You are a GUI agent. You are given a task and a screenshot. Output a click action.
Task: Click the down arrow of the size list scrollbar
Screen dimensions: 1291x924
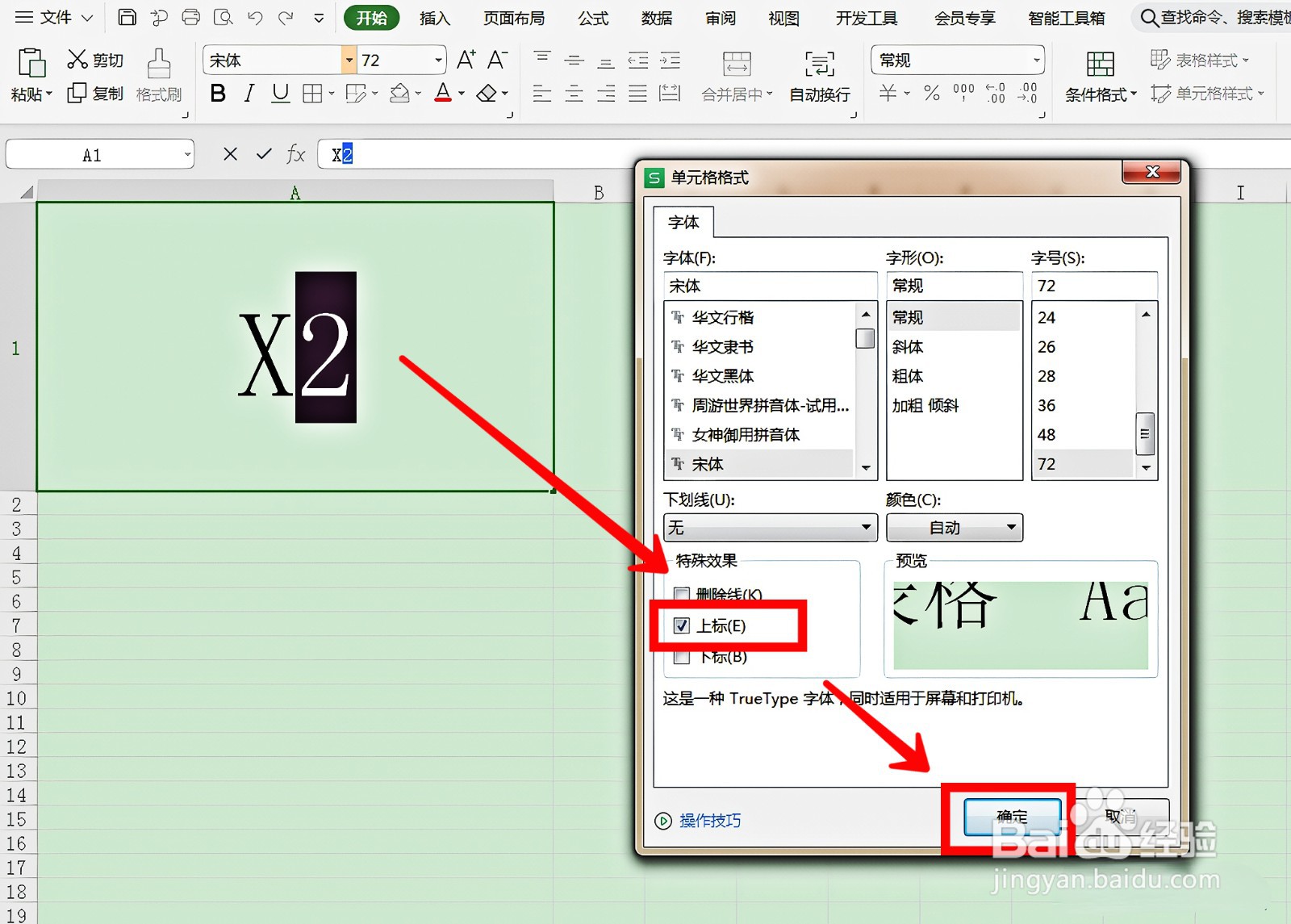tap(1146, 468)
